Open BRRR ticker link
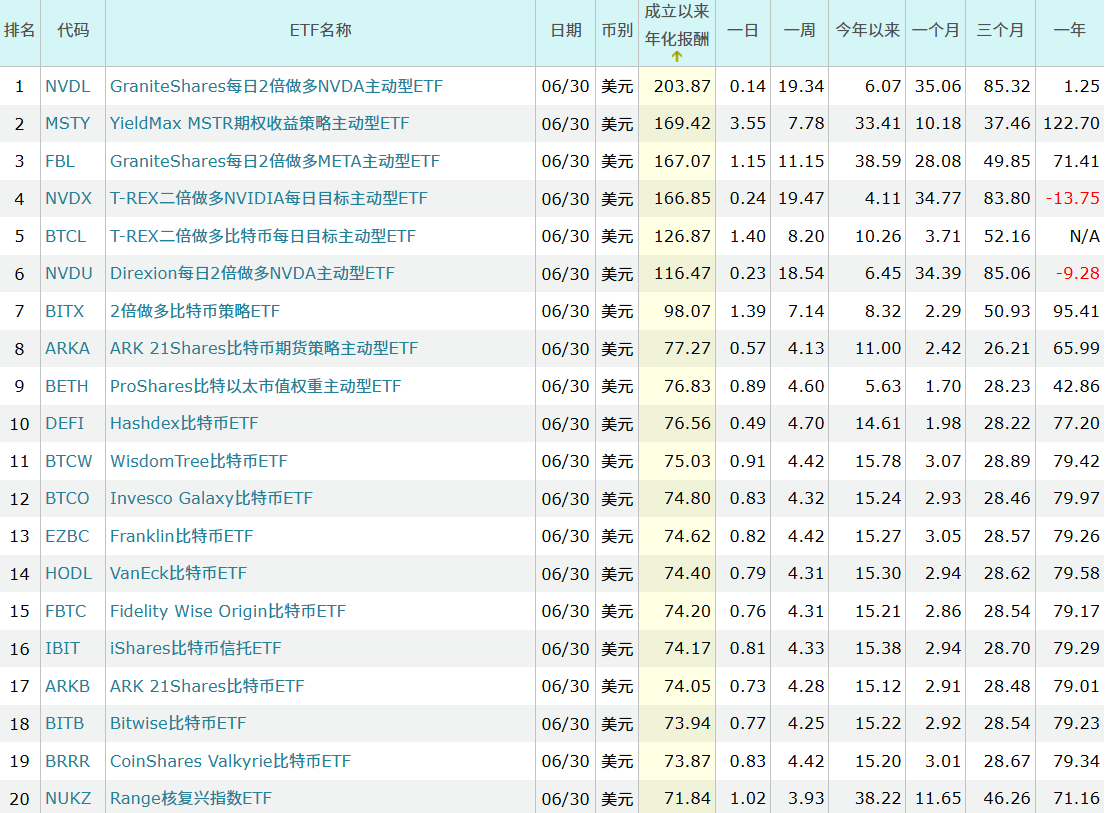 click(68, 762)
